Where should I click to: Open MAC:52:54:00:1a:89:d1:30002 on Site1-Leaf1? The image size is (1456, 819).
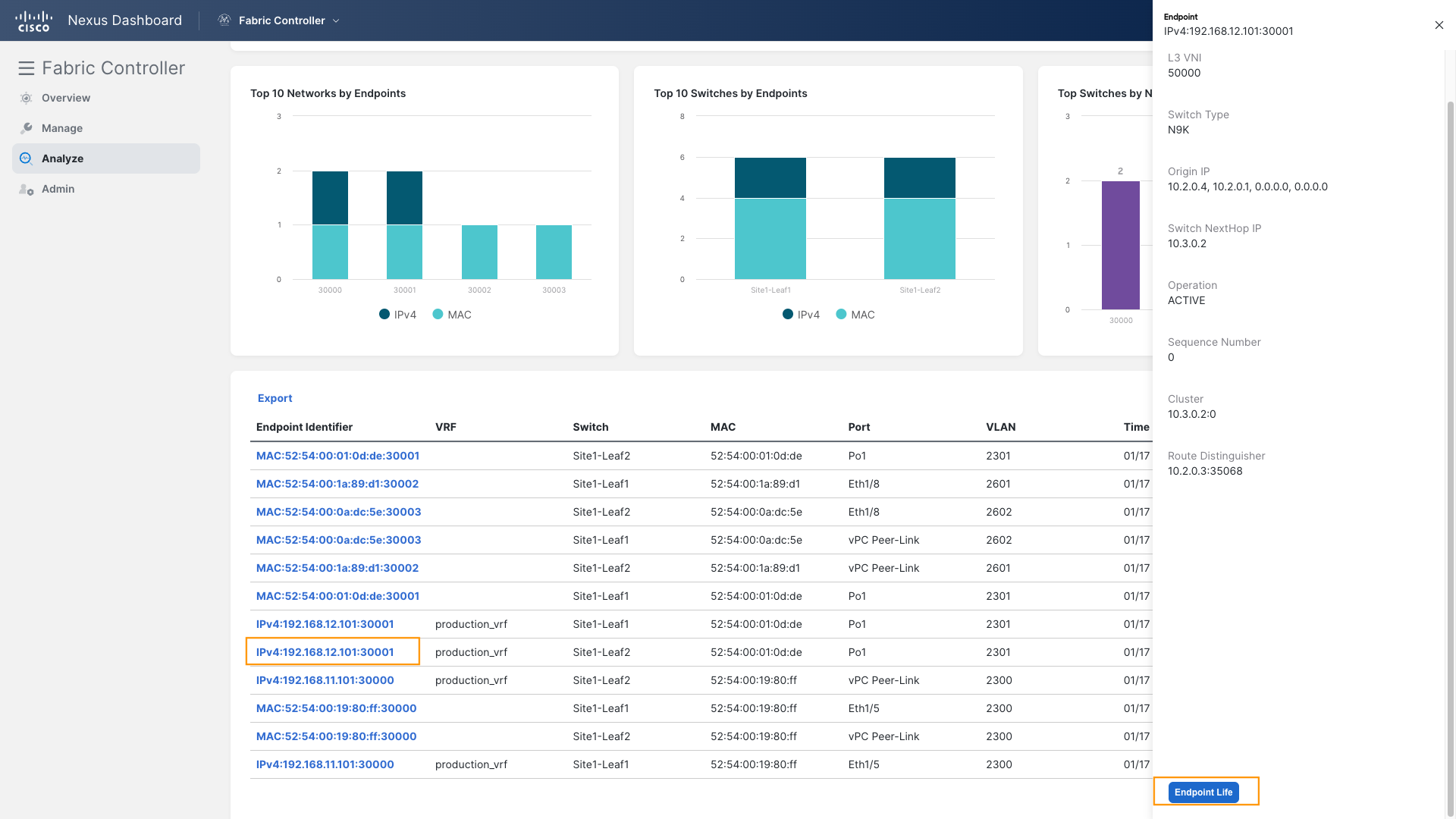pyautogui.click(x=337, y=484)
